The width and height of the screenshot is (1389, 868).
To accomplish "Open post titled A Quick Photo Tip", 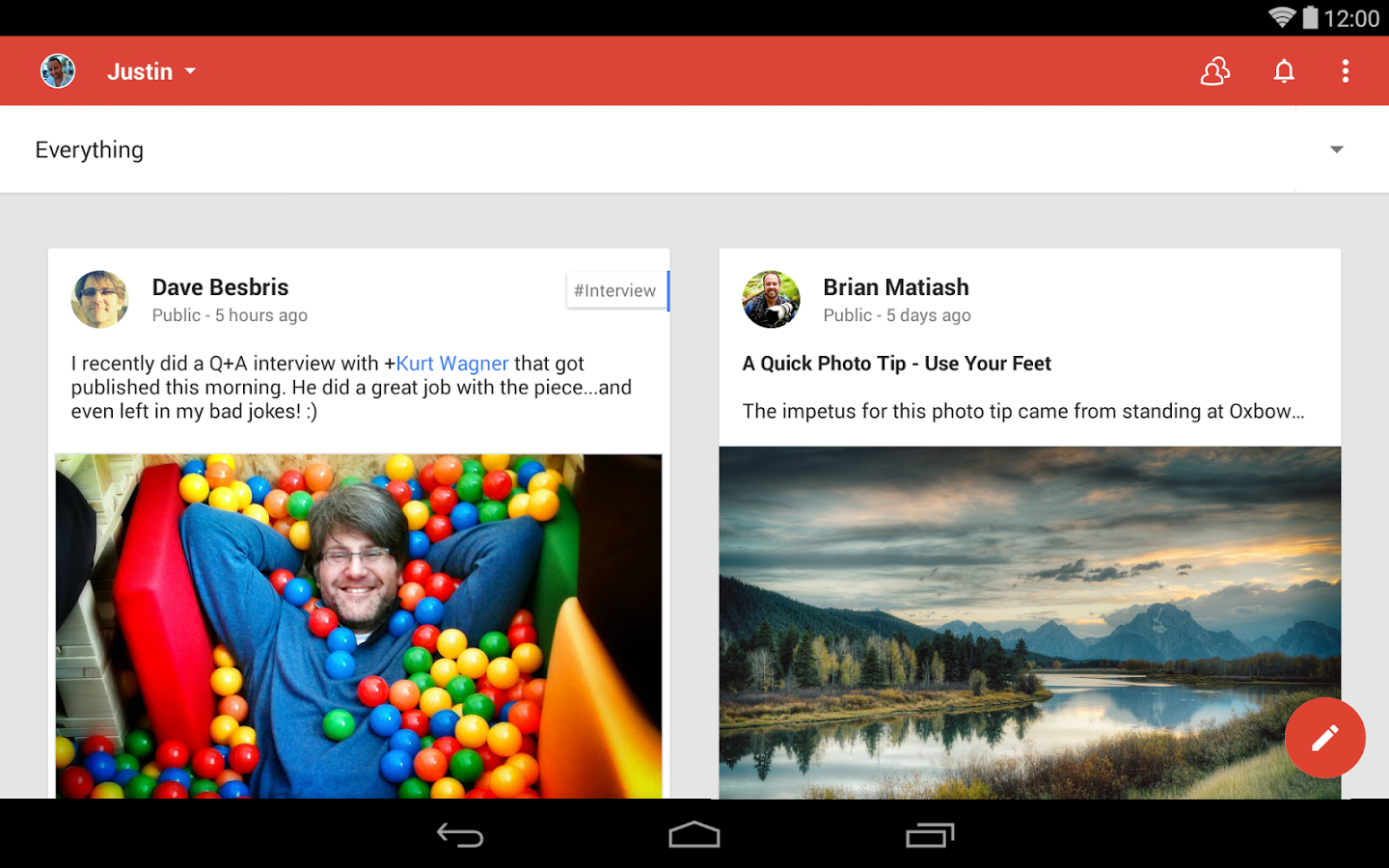I will [x=896, y=364].
